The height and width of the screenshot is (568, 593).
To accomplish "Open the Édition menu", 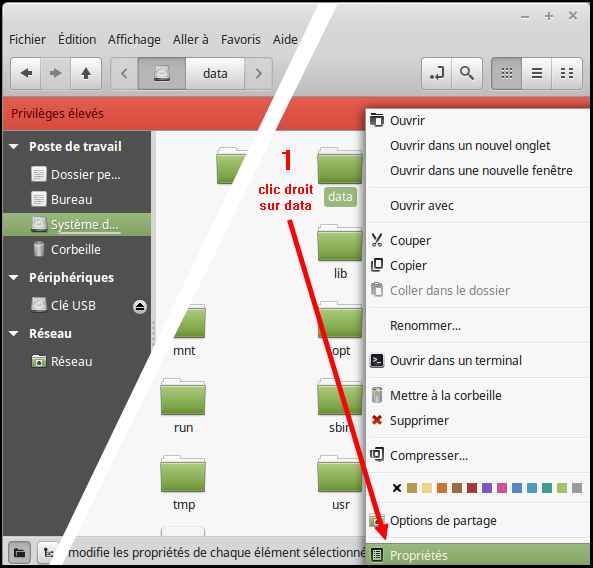I will click(77, 39).
